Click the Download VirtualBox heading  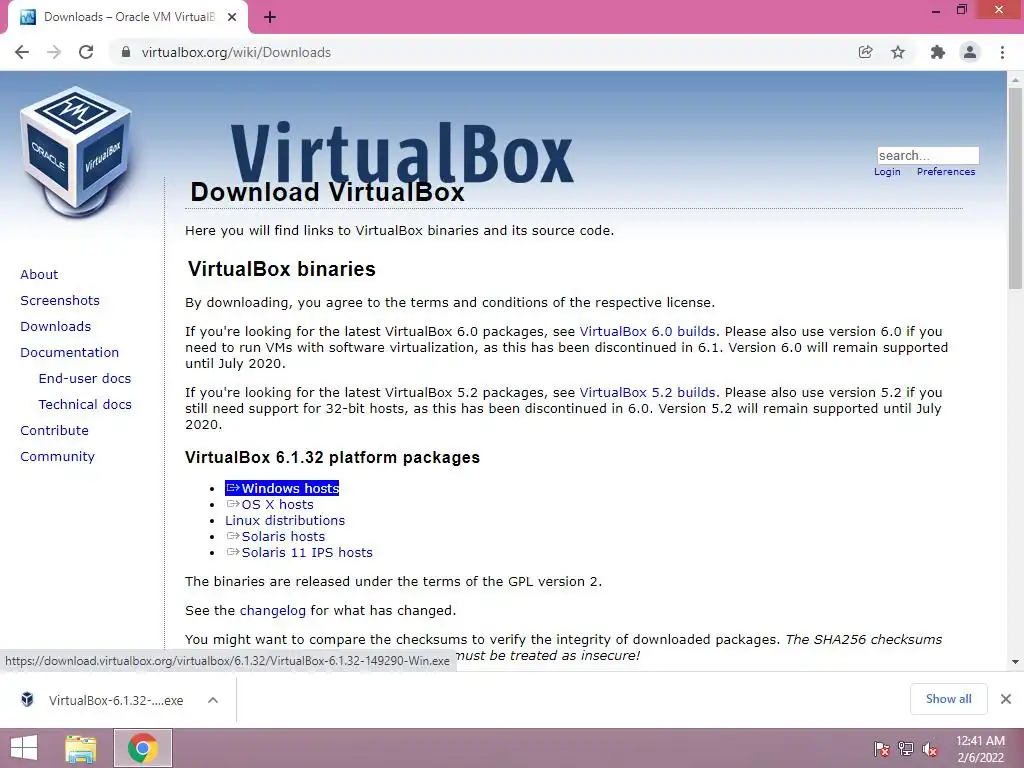tap(327, 193)
